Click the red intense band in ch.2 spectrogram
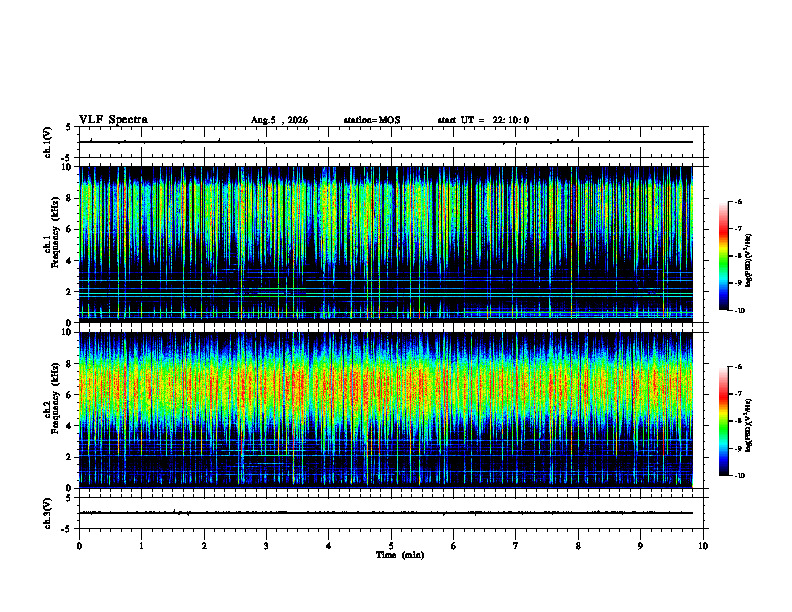Screen dimensions: 792x612 (386, 387)
